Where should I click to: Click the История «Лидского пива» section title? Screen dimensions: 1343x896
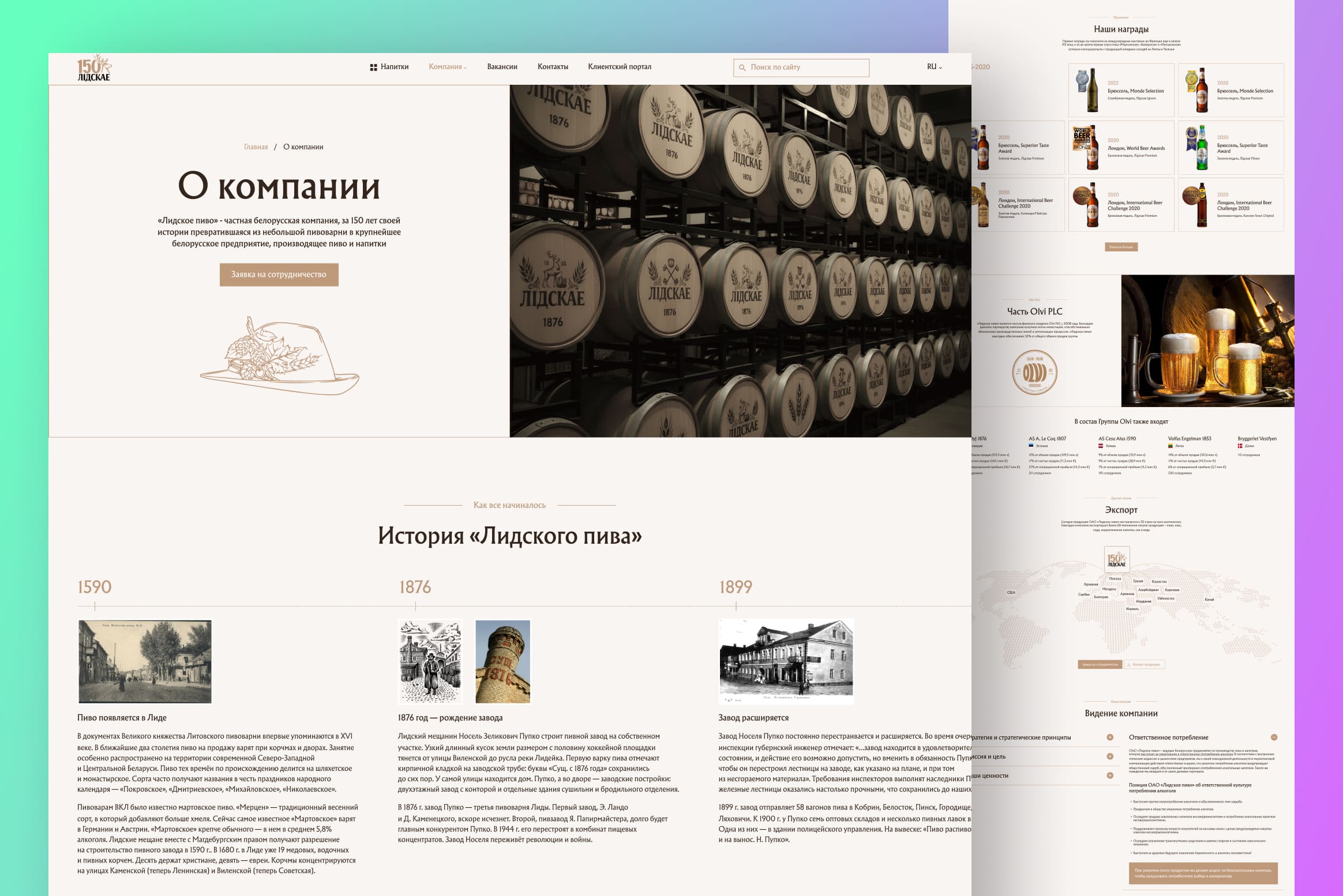point(510,536)
